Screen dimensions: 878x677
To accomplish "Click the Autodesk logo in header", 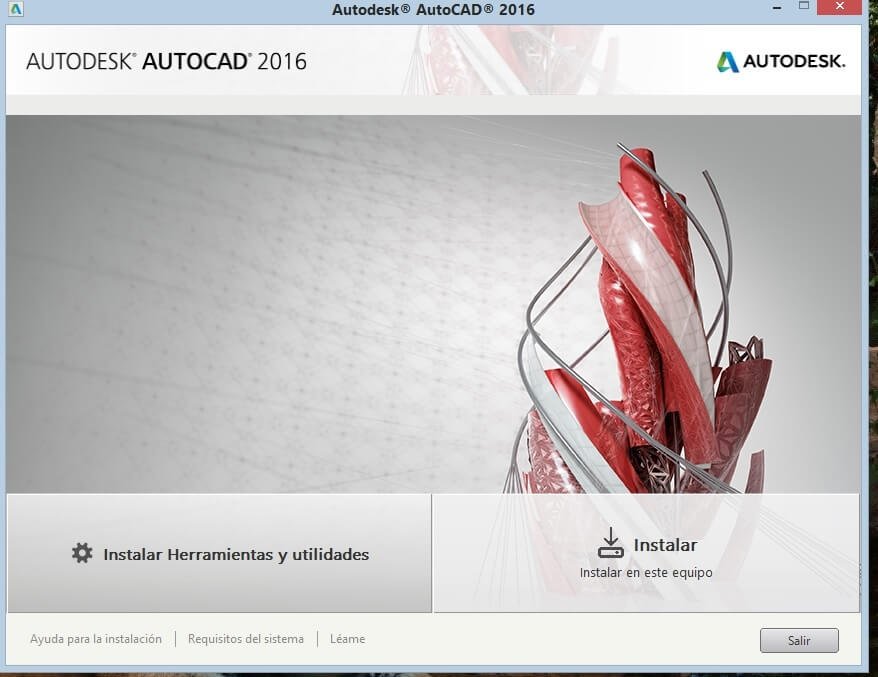I will pos(781,62).
